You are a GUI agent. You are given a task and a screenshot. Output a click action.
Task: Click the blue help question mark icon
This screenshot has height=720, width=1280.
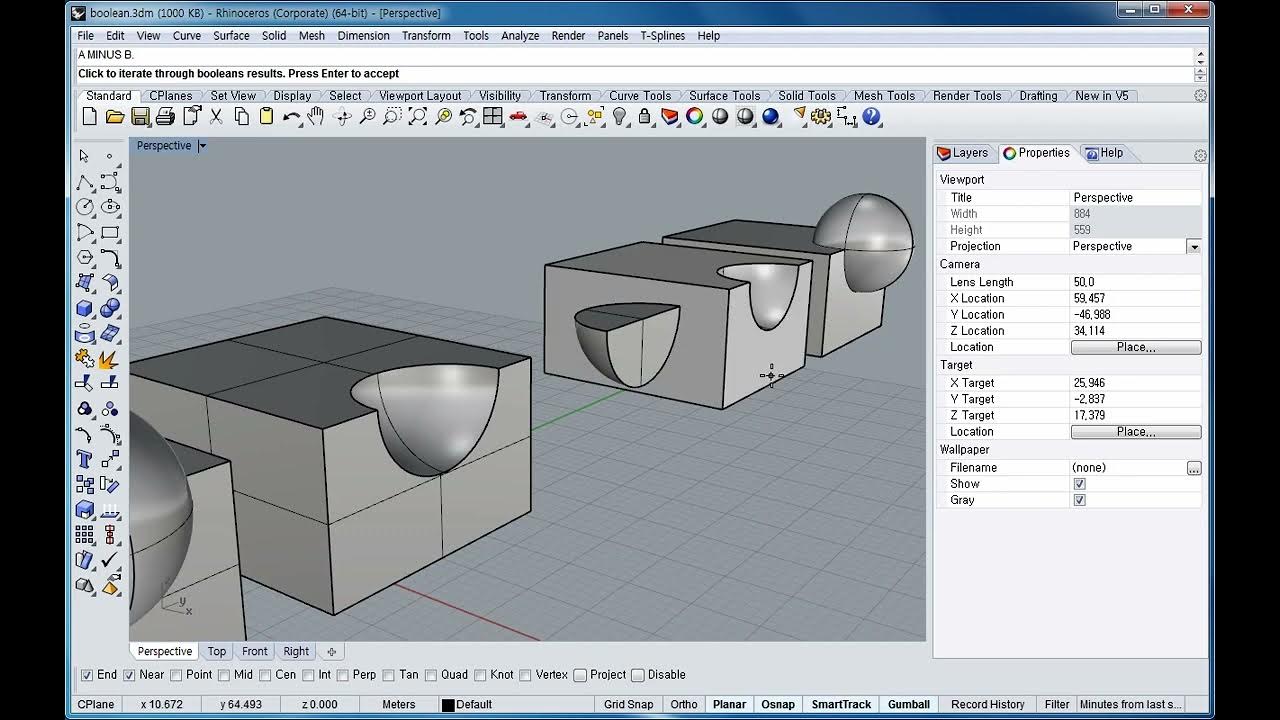tap(871, 117)
